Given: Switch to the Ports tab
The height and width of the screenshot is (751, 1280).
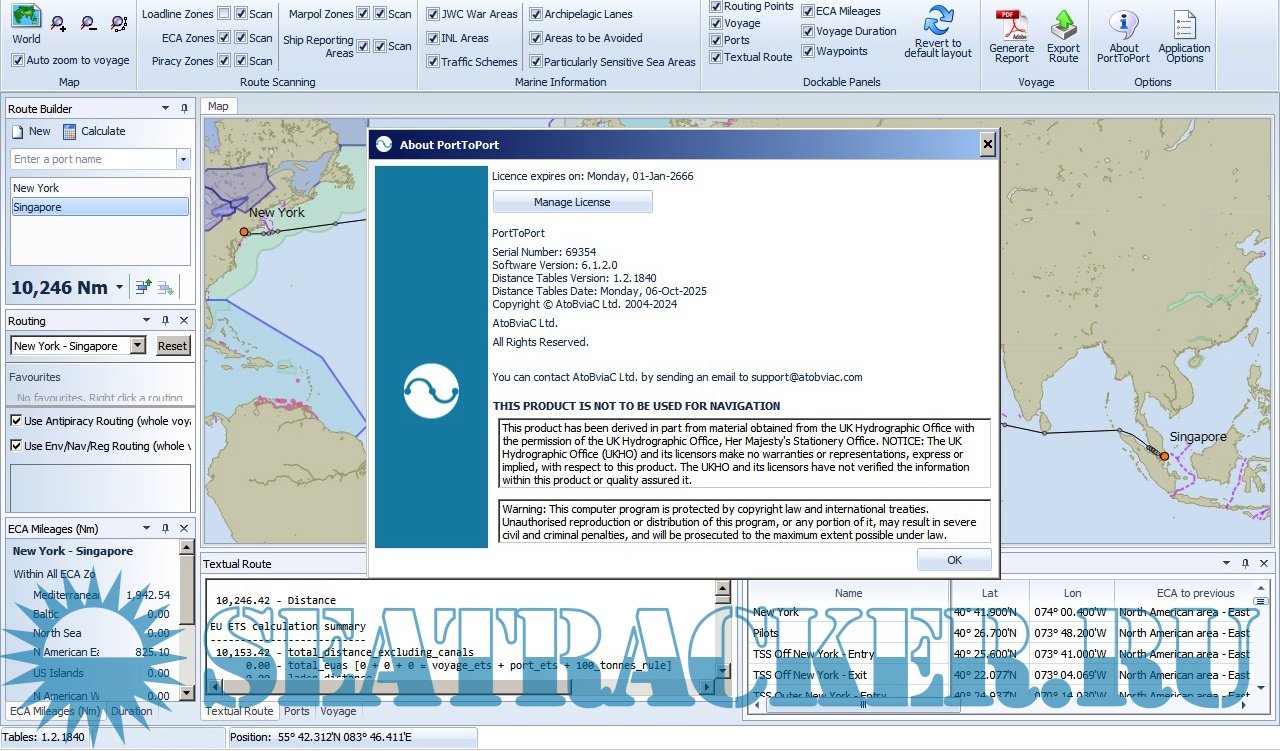Looking at the screenshot, I should click(x=296, y=711).
